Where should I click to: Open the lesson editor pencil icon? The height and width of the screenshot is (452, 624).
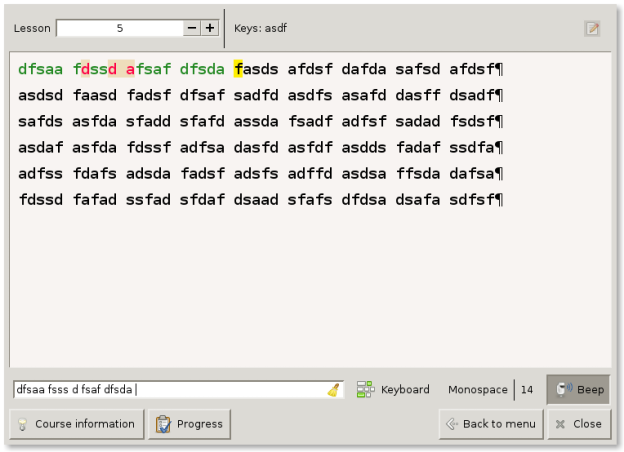click(592, 28)
